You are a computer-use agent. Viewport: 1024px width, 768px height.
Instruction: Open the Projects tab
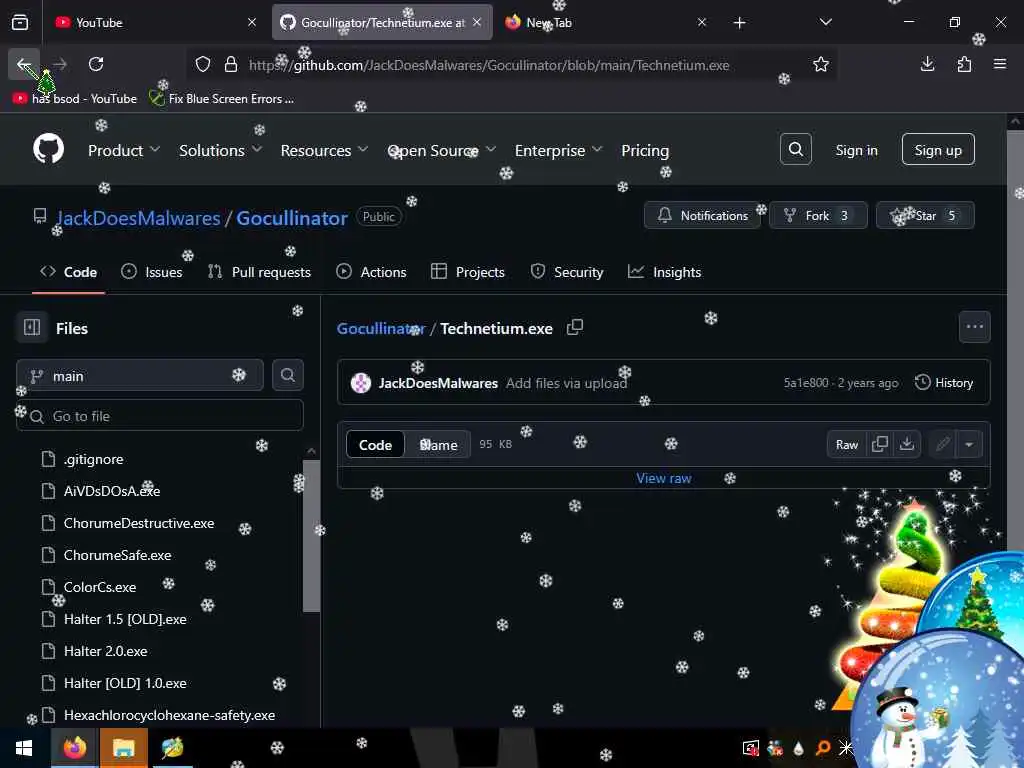click(468, 272)
